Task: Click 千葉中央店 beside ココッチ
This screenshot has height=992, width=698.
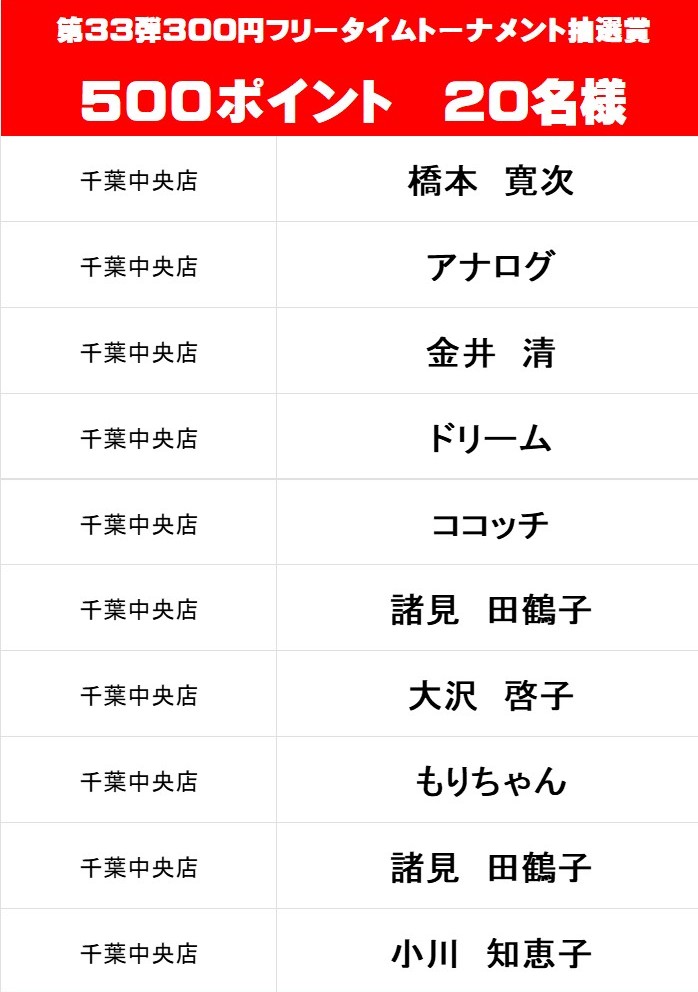Action: click(139, 525)
